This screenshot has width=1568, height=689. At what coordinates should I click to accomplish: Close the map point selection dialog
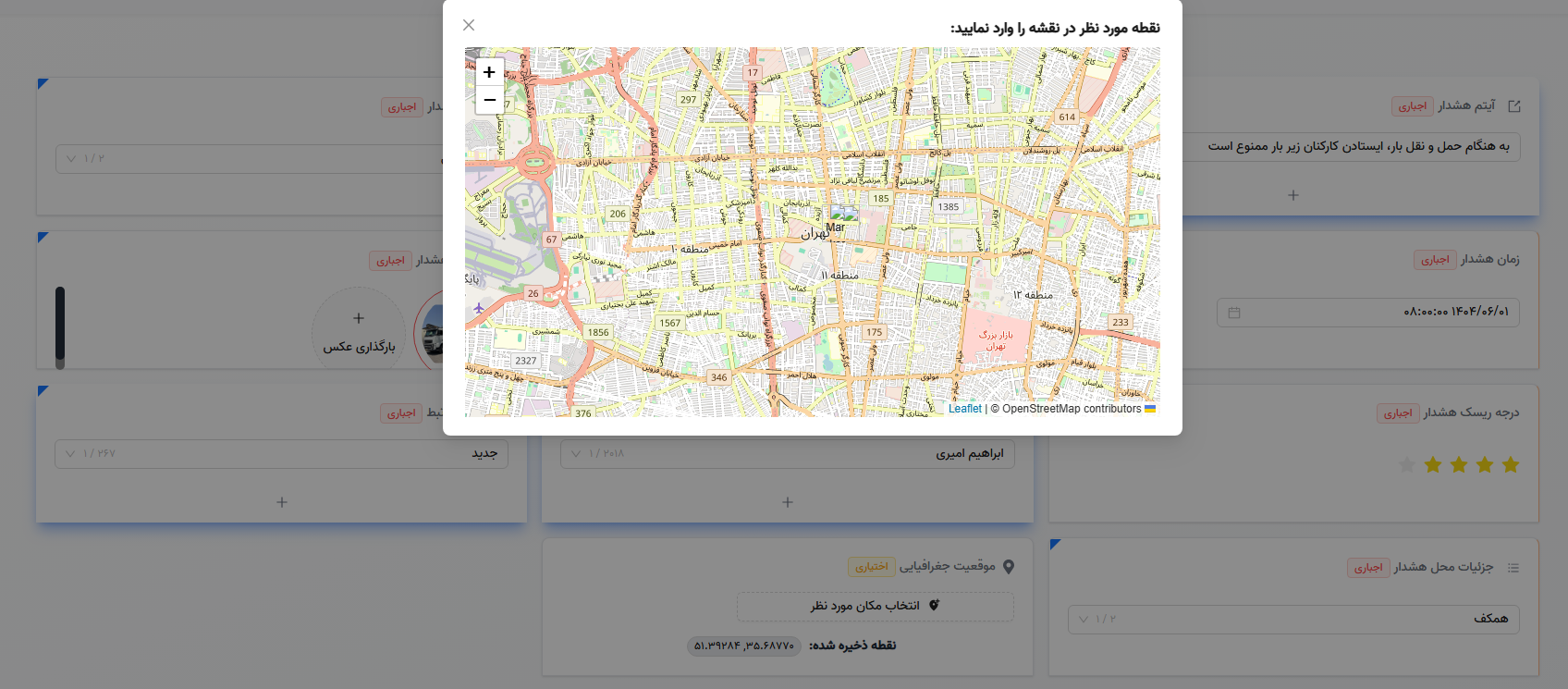click(x=469, y=25)
